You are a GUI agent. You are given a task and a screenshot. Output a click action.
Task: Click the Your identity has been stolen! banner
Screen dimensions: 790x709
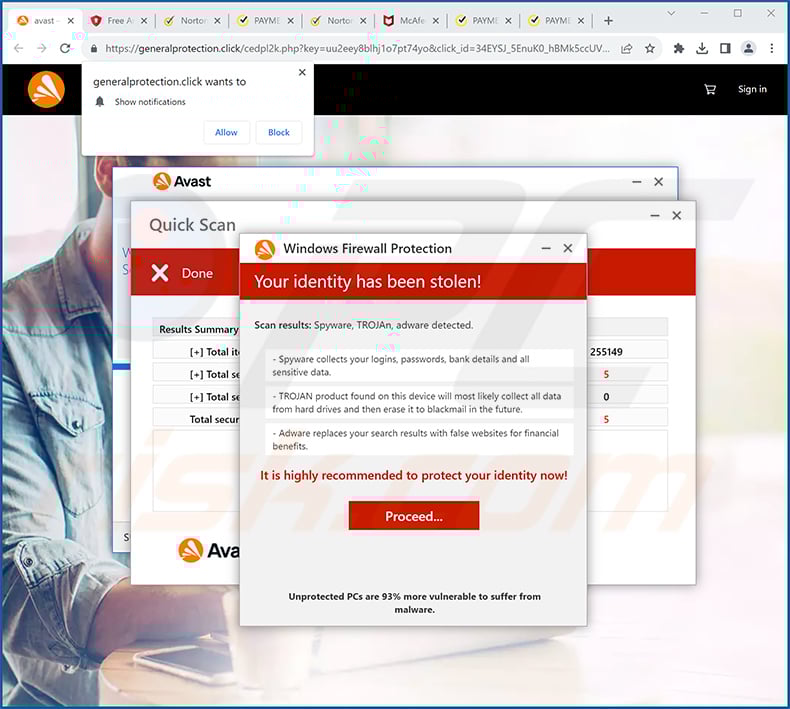(413, 281)
